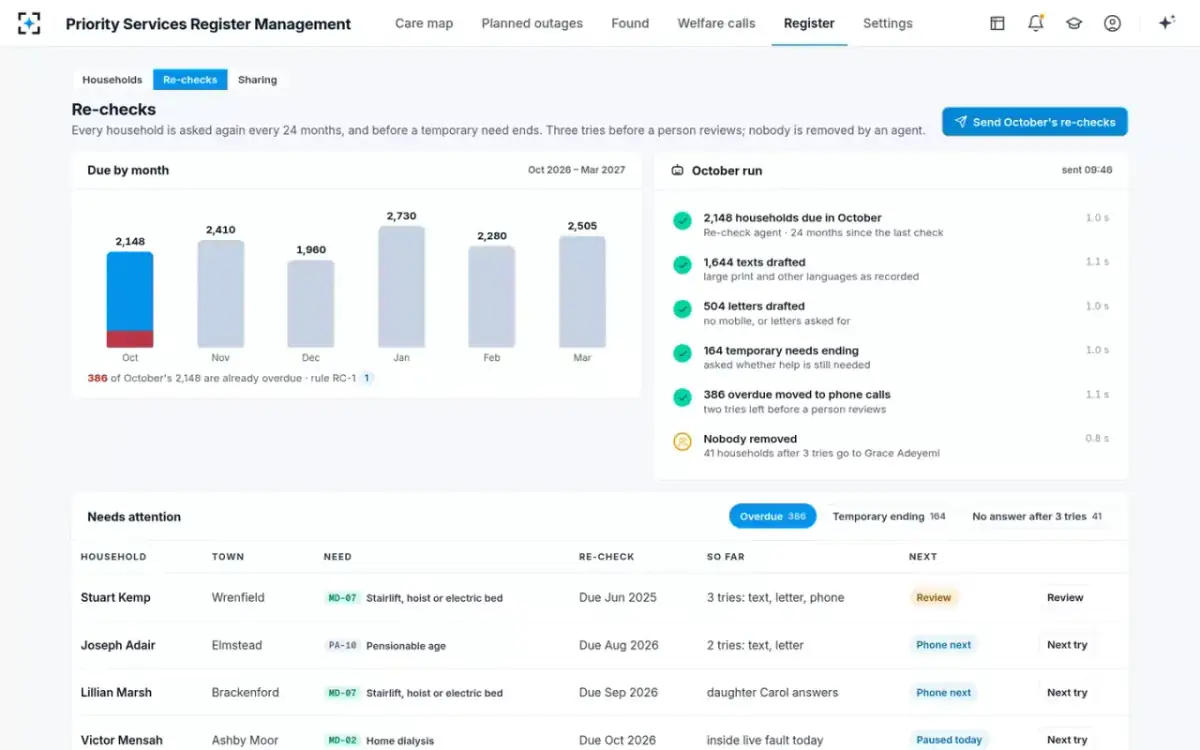Click the Feb bar in the chart
Screen dimensions: 1200x750
click(x=492, y=297)
